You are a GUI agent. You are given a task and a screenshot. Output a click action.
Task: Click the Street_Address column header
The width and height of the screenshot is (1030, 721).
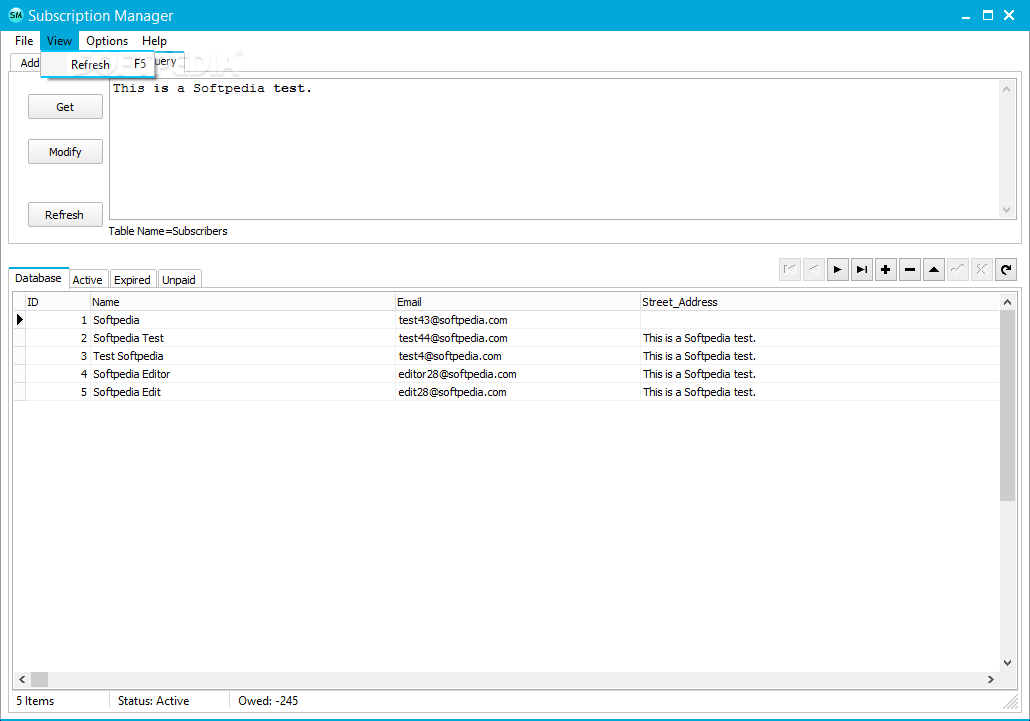click(820, 302)
